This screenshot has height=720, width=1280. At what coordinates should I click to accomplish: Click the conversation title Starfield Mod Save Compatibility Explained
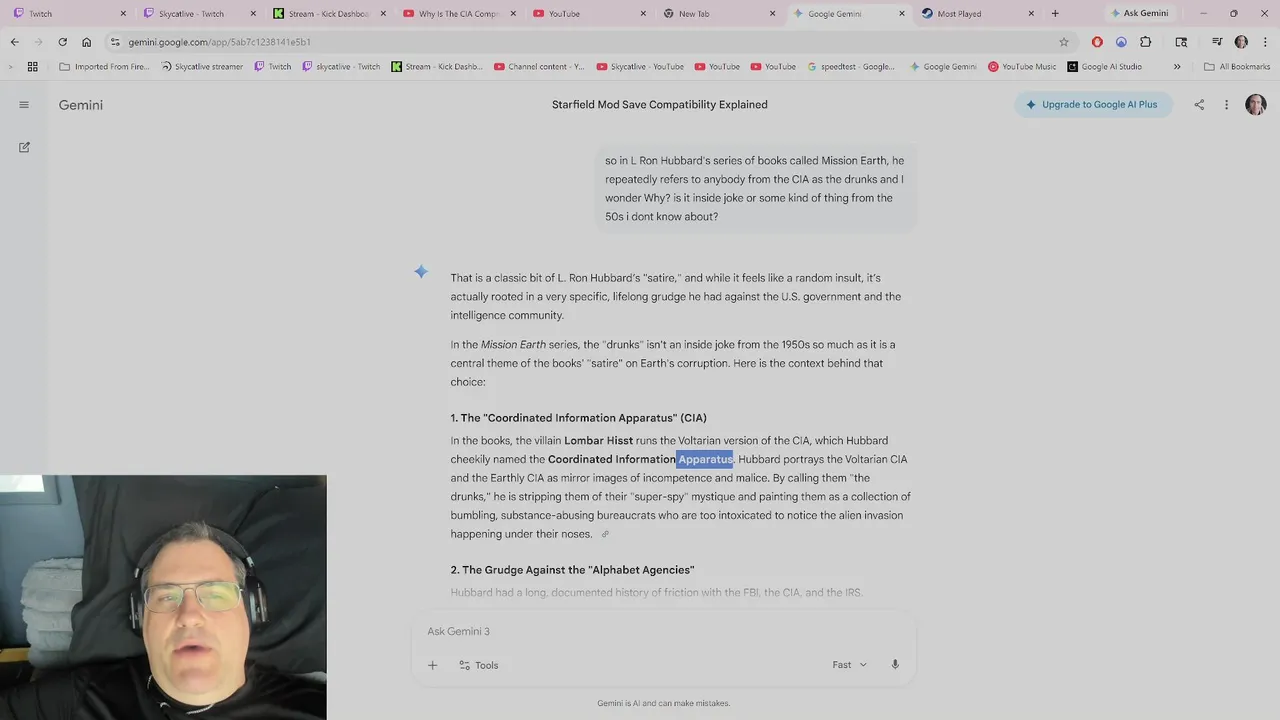tap(660, 105)
